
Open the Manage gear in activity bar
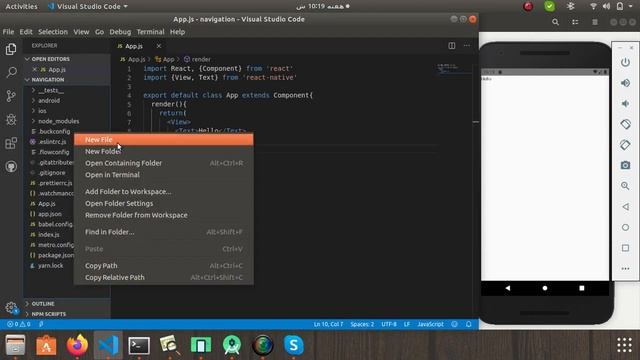click(x=11, y=307)
